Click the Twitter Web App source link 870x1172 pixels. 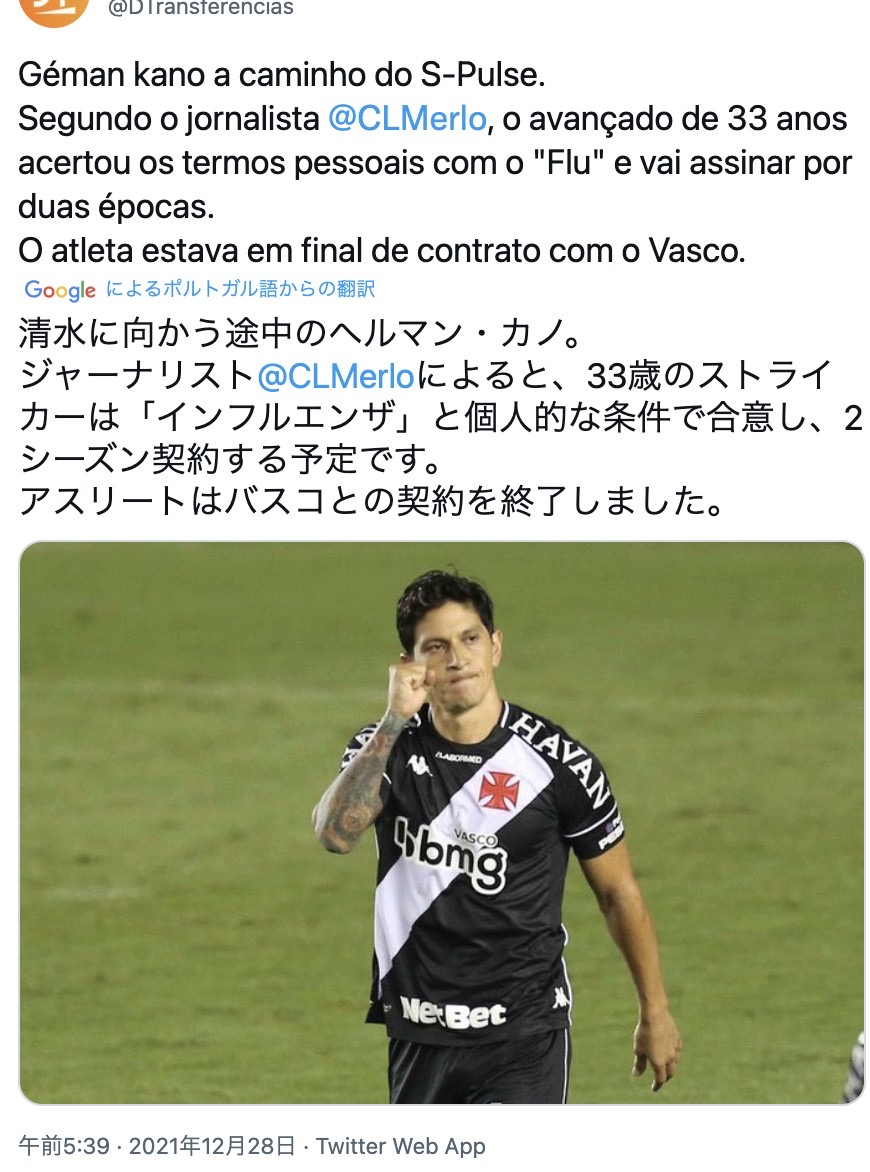[x=401, y=1146]
